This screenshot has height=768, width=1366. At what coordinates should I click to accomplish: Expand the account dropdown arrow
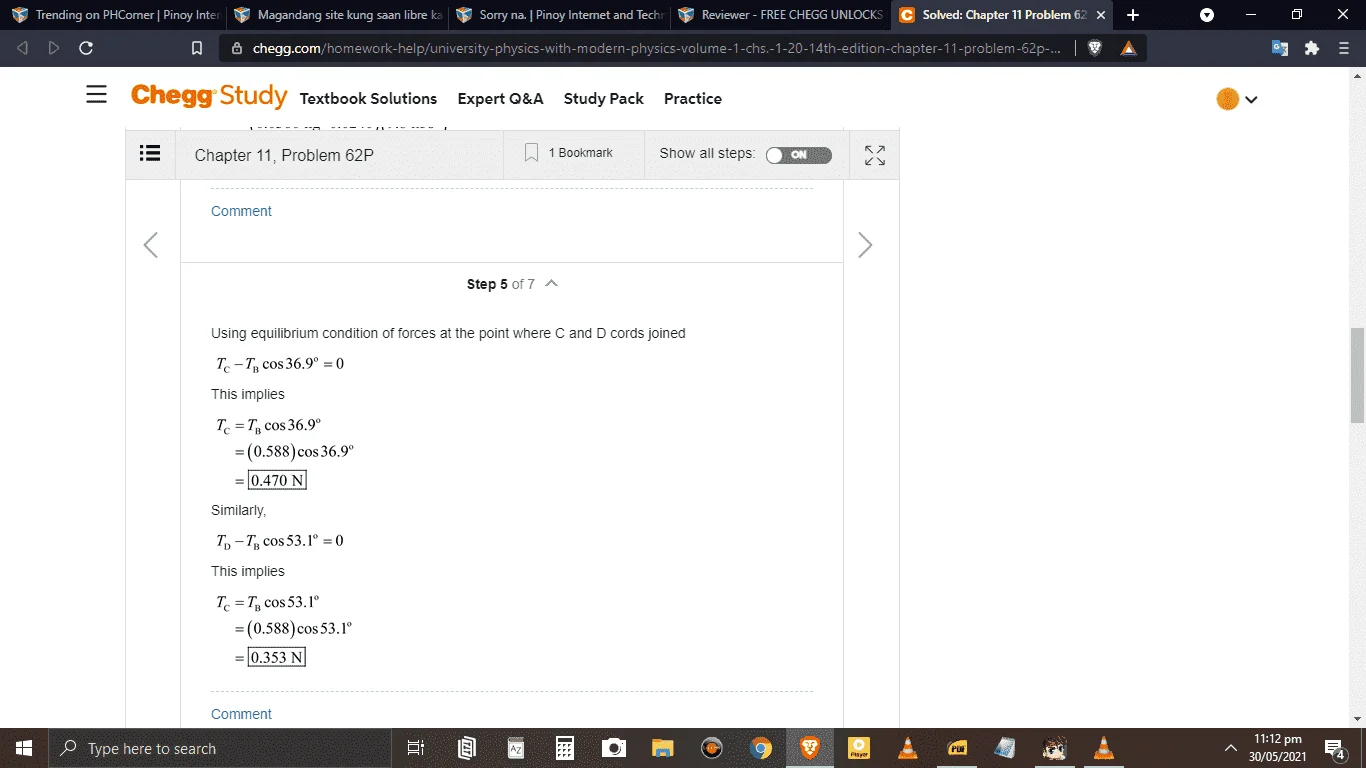[x=1251, y=99]
